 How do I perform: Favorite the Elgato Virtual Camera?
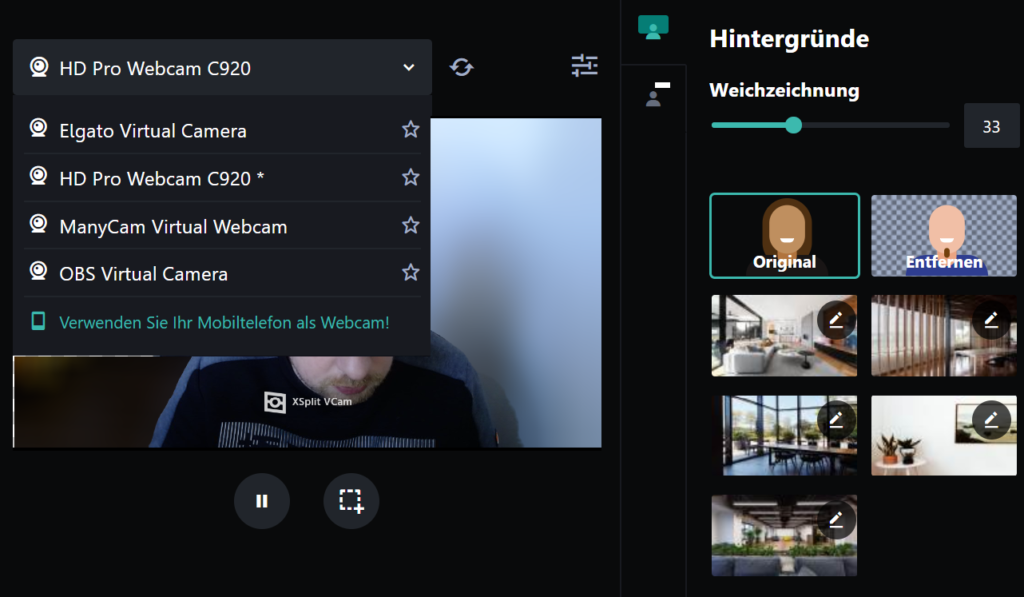pyautogui.click(x=410, y=129)
